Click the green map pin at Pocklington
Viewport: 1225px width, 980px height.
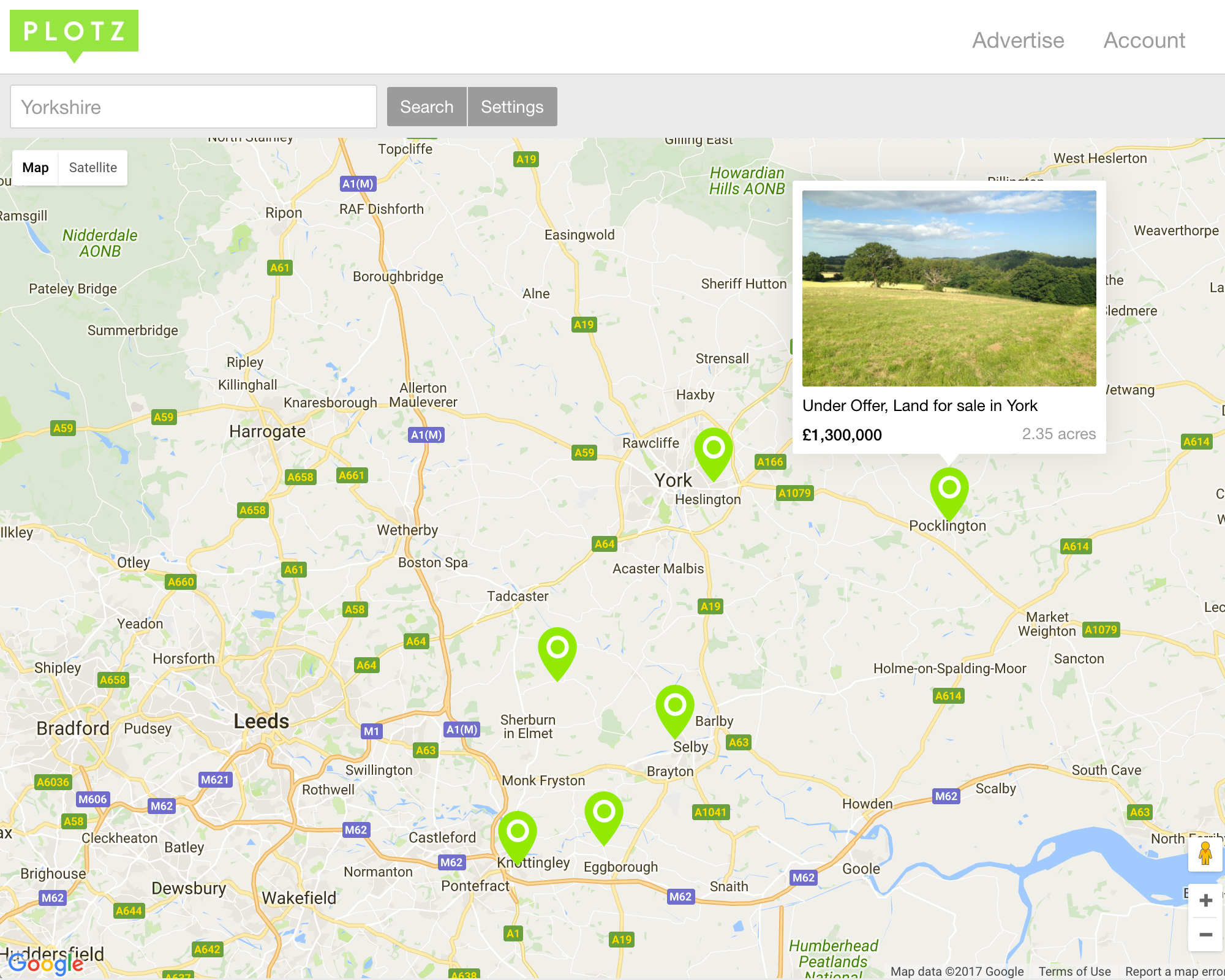click(x=949, y=489)
